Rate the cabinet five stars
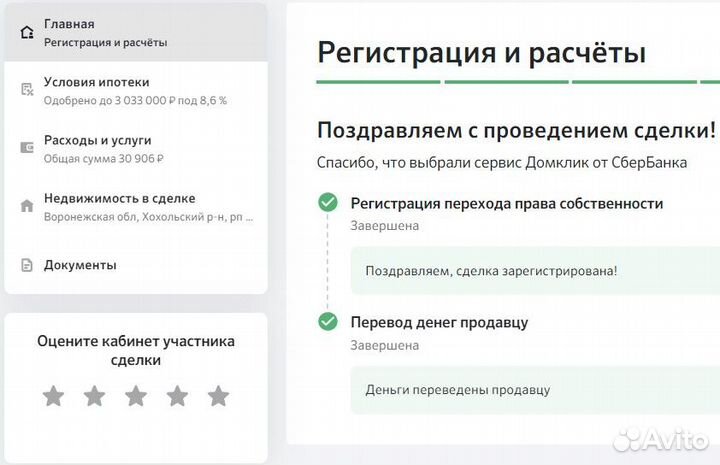The image size is (720, 465). pyautogui.click(x=219, y=396)
